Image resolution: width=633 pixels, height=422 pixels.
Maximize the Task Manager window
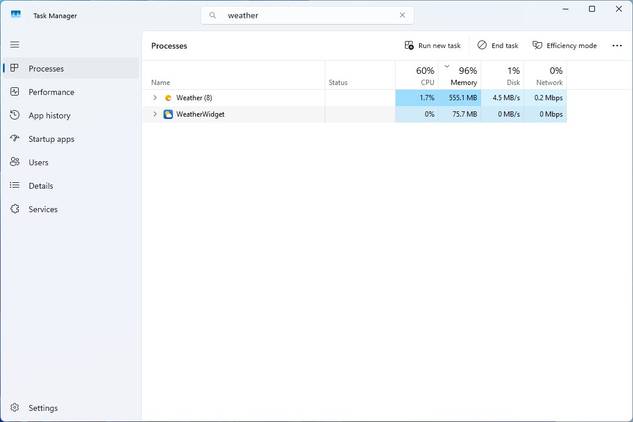pyautogui.click(x=592, y=9)
